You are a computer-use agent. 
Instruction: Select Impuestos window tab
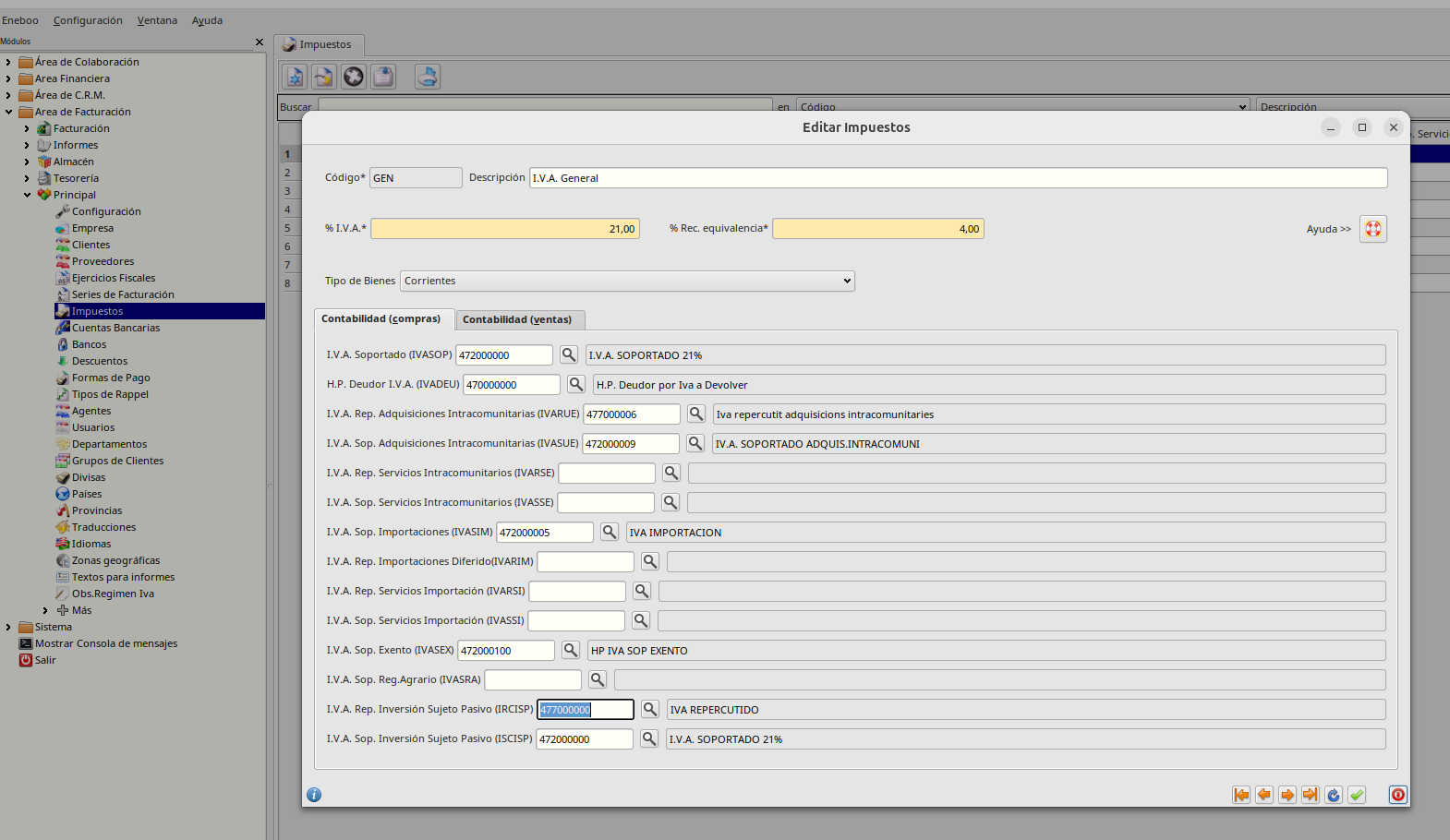click(319, 44)
